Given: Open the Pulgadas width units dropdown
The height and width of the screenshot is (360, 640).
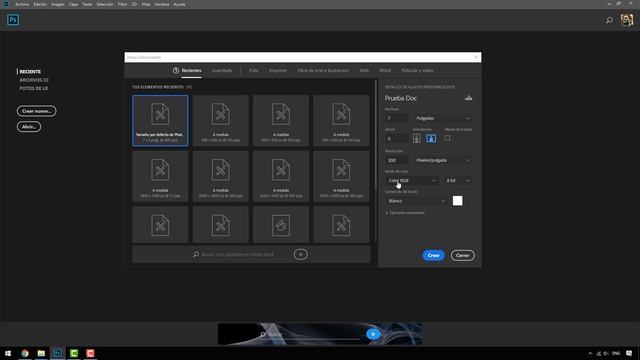Looking at the screenshot, I should [443, 118].
